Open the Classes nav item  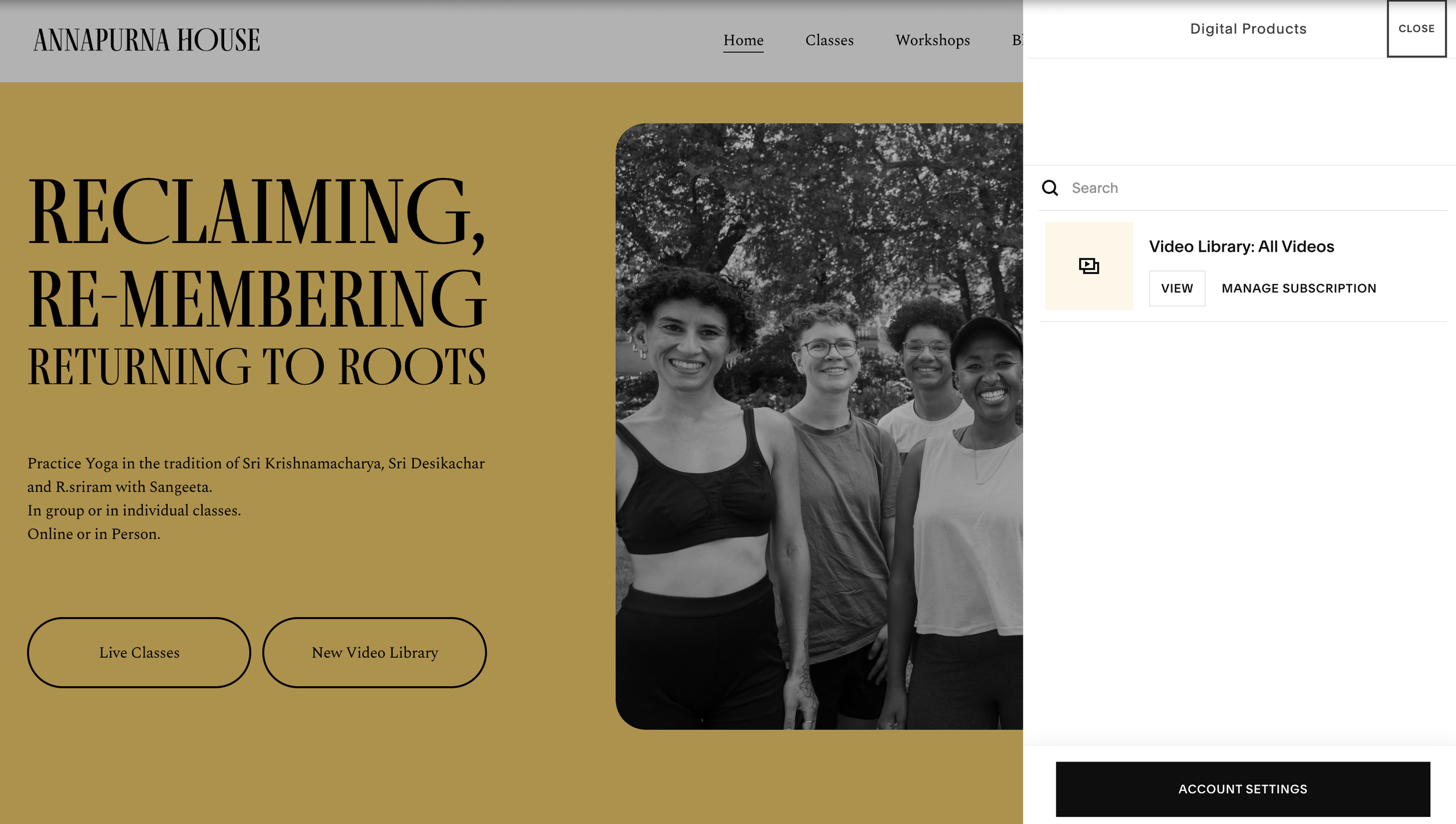[829, 40]
